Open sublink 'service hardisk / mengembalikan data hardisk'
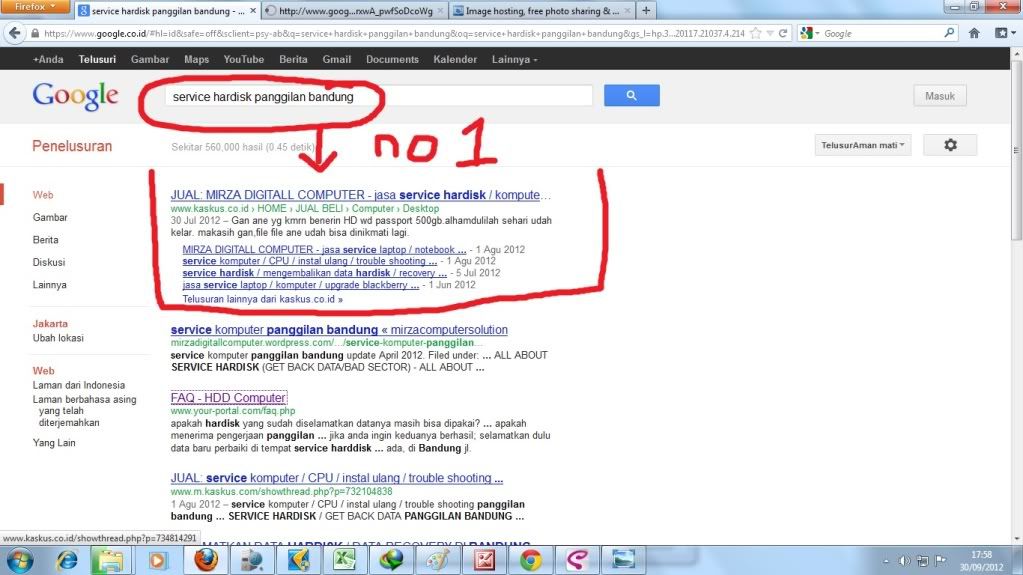This screenshot has width=1023, height=575. [314, 273]
